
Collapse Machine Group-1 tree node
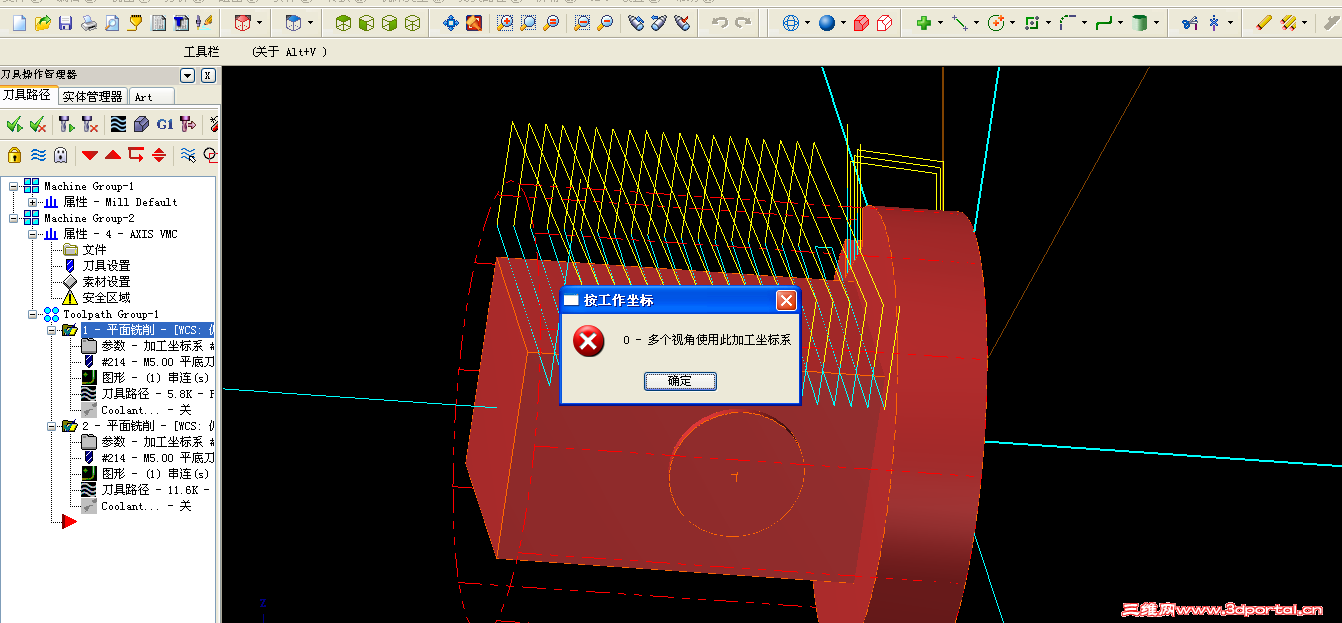pos(13,186)
